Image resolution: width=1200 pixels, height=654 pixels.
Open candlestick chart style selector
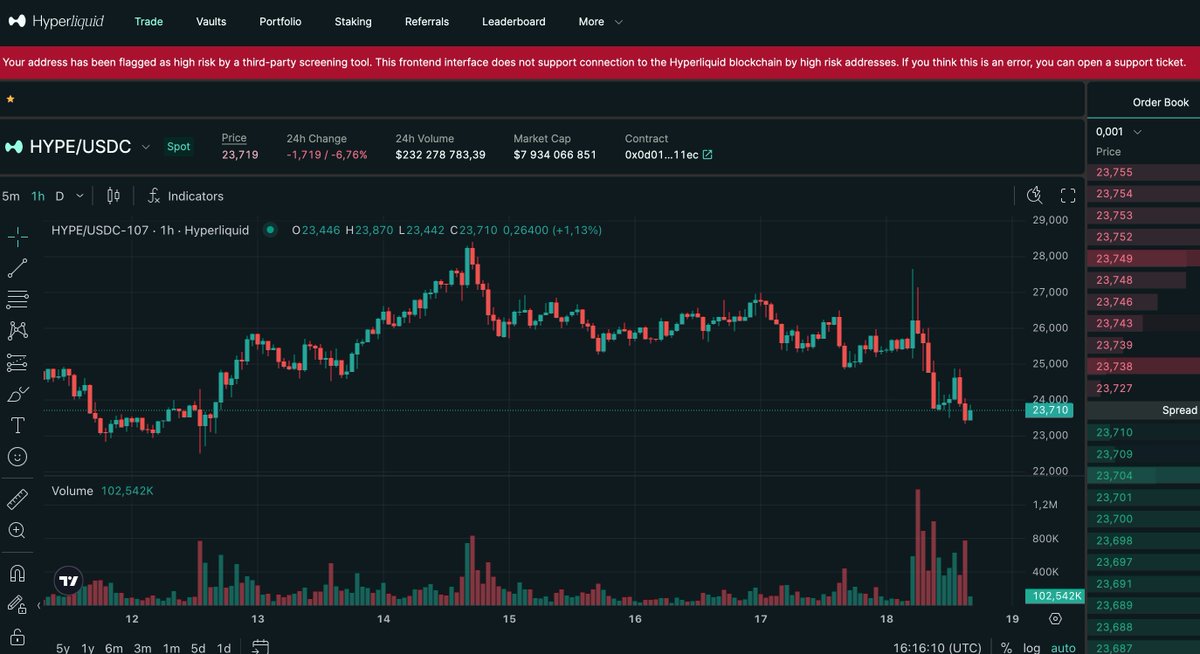point(113,196)
